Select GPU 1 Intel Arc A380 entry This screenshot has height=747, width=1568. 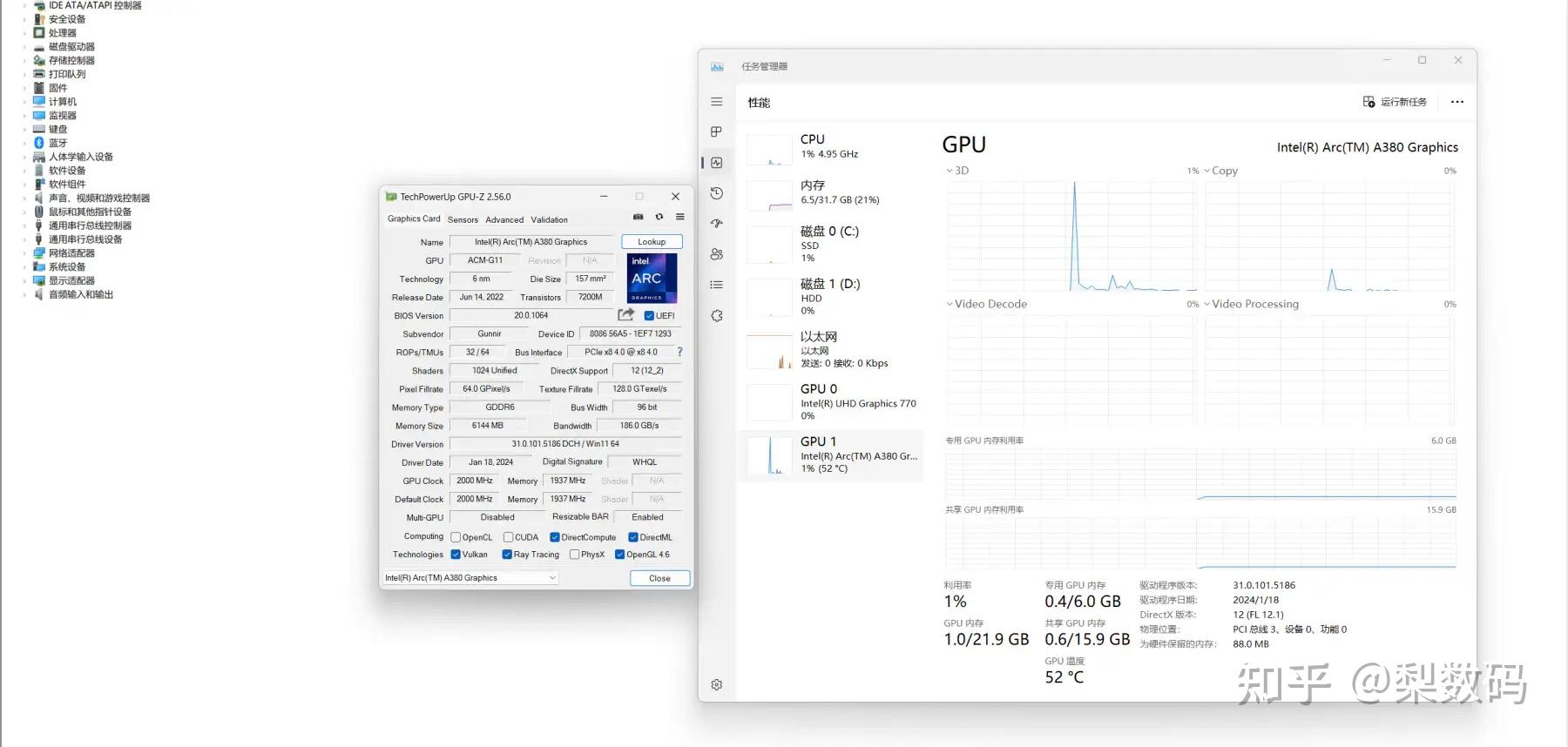click(x=832, y=455)
